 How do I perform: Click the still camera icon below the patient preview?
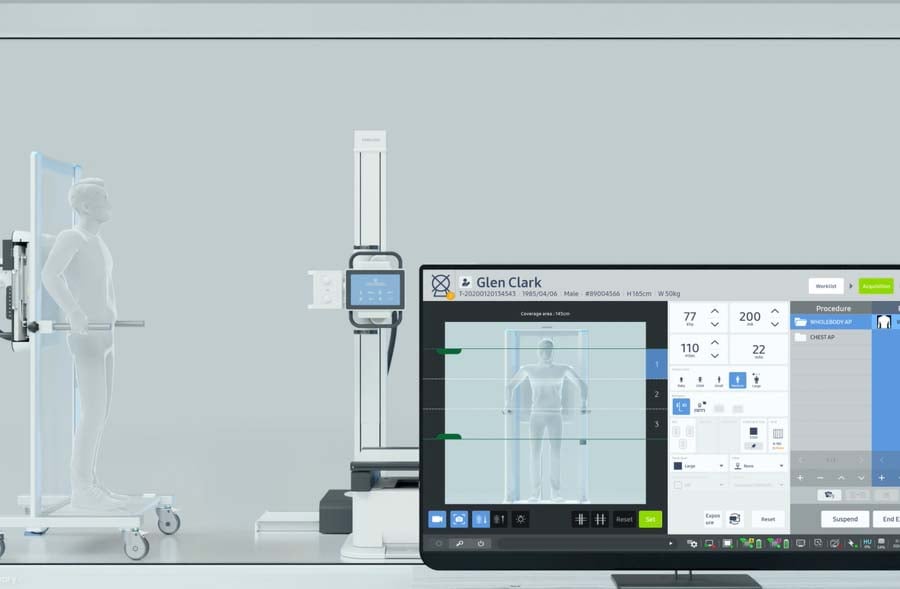(460, 518)
